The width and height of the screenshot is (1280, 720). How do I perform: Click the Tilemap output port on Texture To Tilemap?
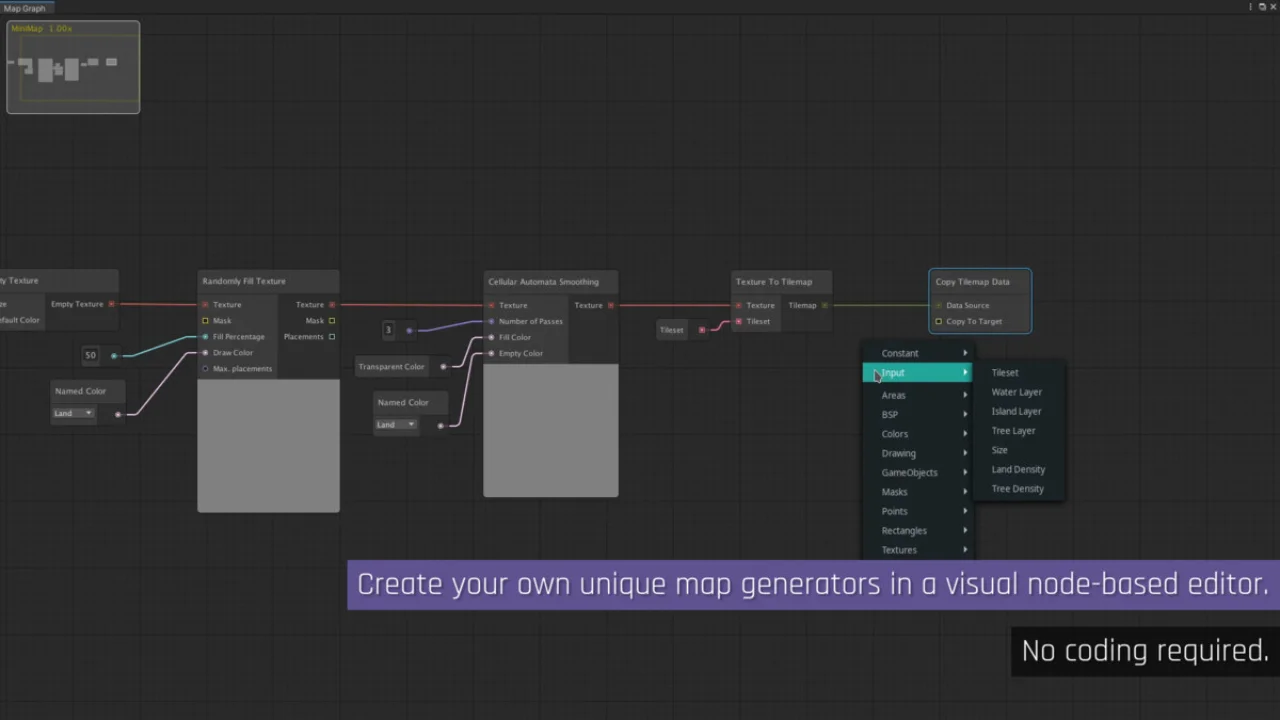[824, 305]
